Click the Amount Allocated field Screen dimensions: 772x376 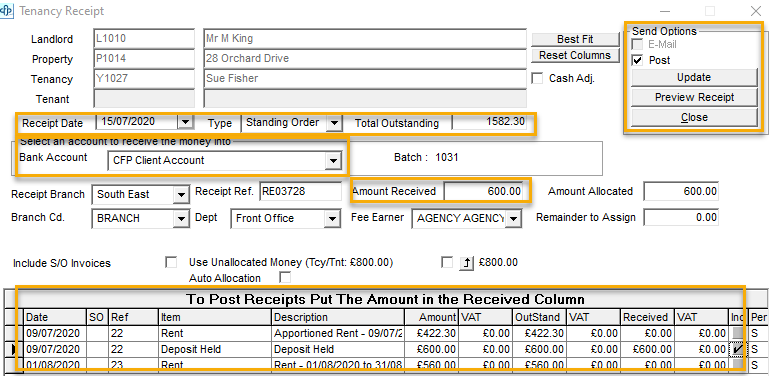[681, 191]
